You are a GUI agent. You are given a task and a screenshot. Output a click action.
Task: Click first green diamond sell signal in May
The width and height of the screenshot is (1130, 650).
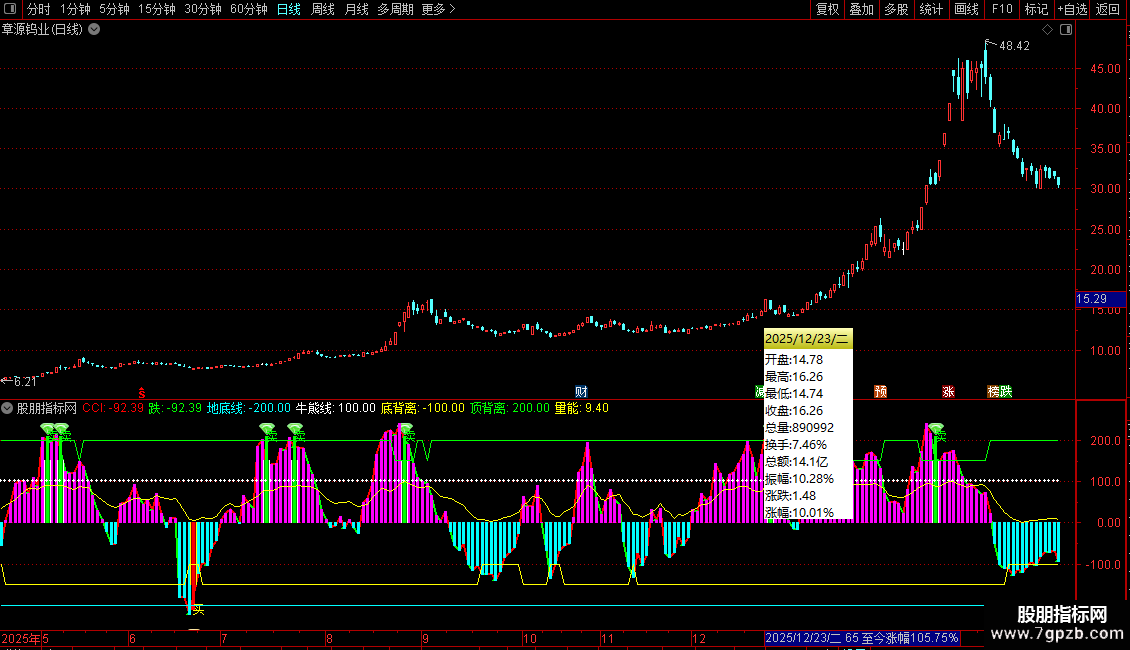pos(48,428)
